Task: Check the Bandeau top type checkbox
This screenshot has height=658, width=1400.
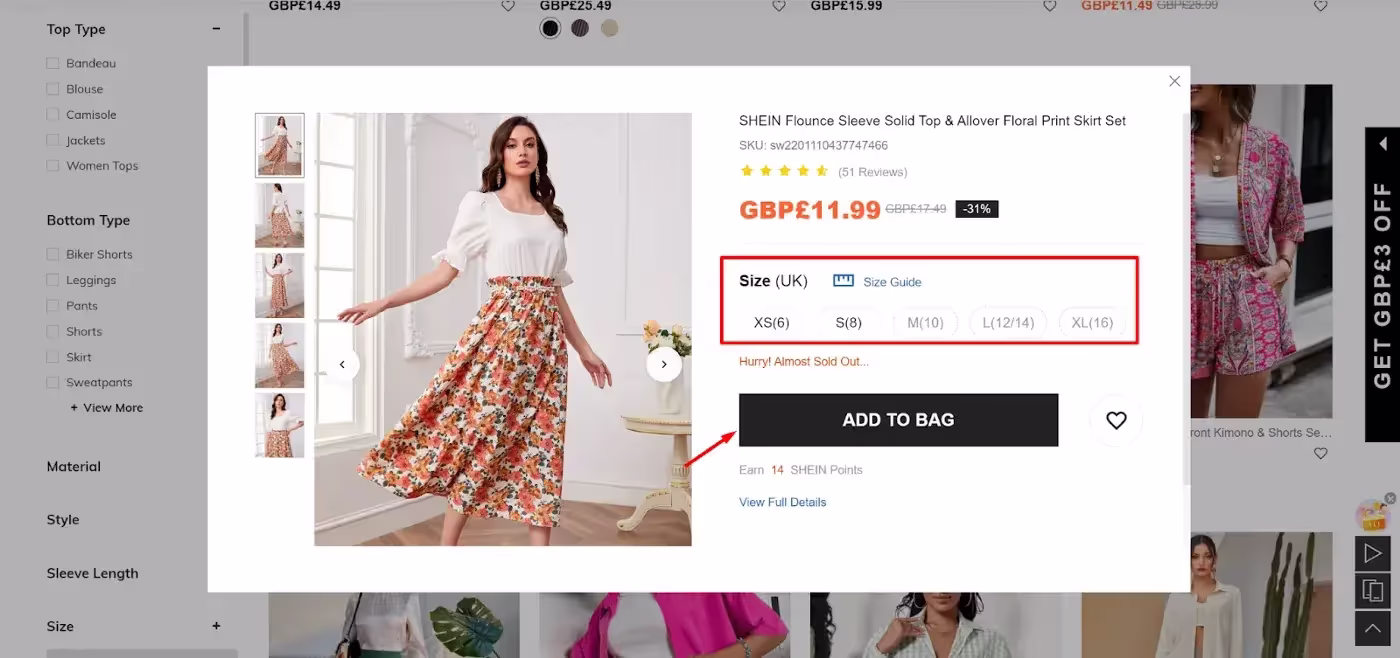Action: [x=53, y=63]
